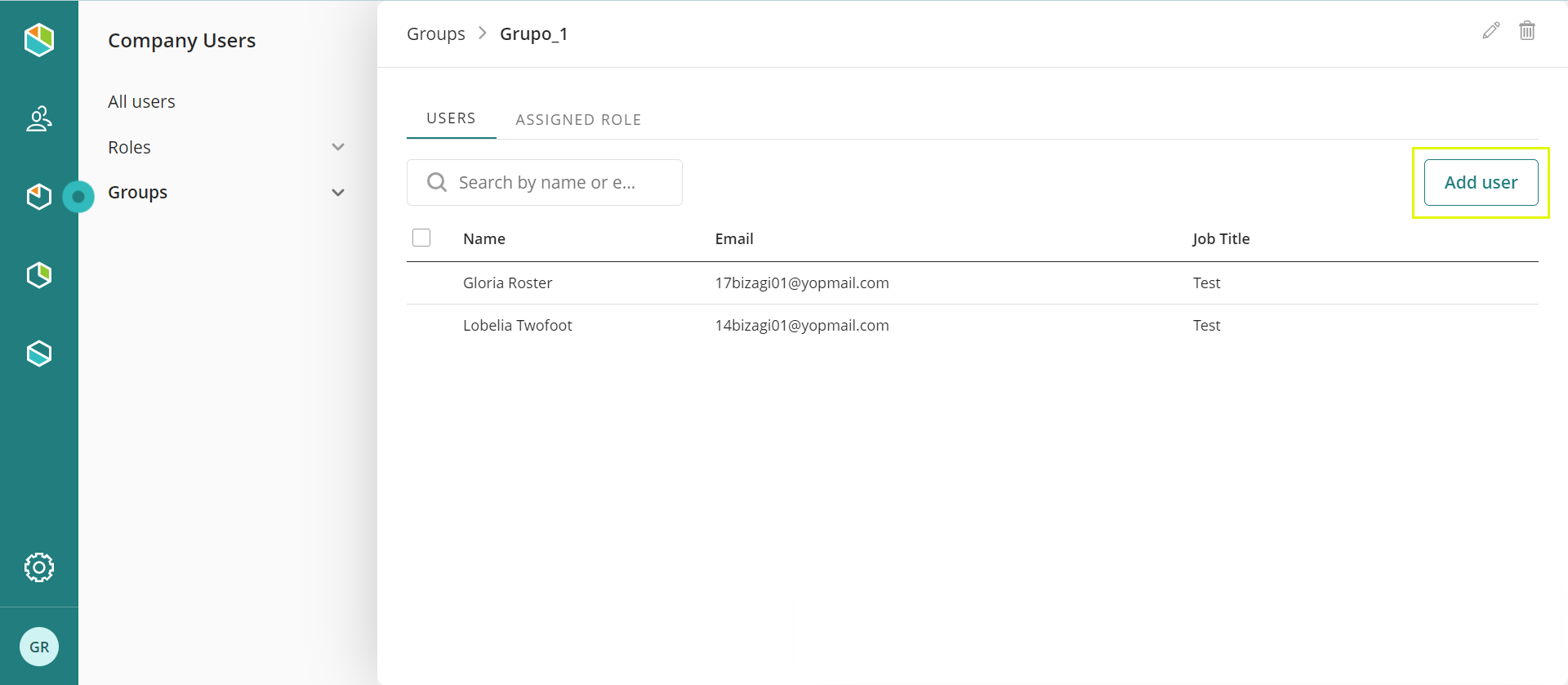Click the Job Title column header
Screen dimensions: 1568x685
[x=1221, y=238]
